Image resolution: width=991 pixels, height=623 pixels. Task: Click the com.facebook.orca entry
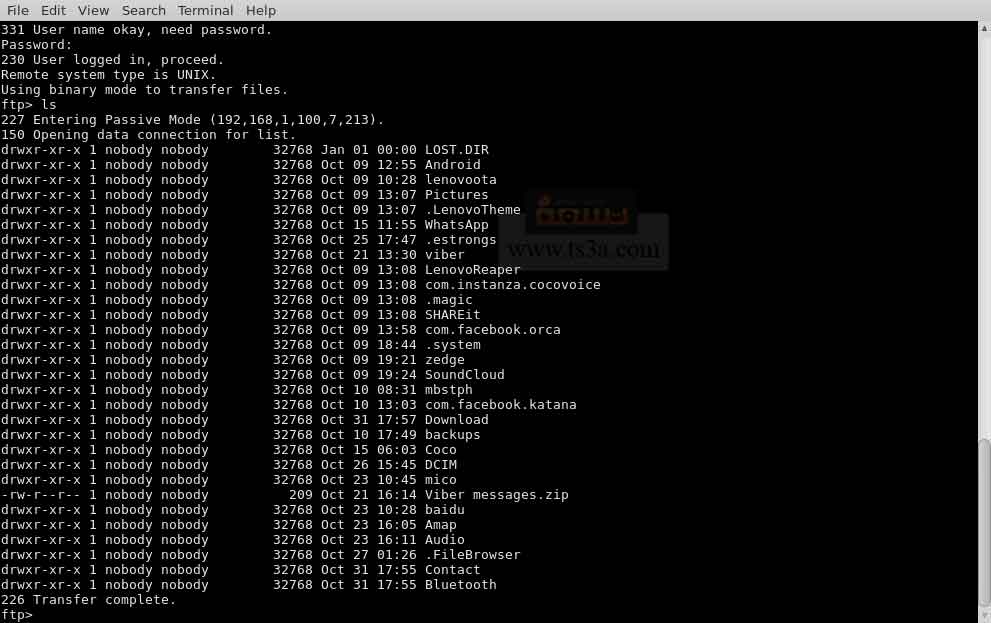[492, 330]
